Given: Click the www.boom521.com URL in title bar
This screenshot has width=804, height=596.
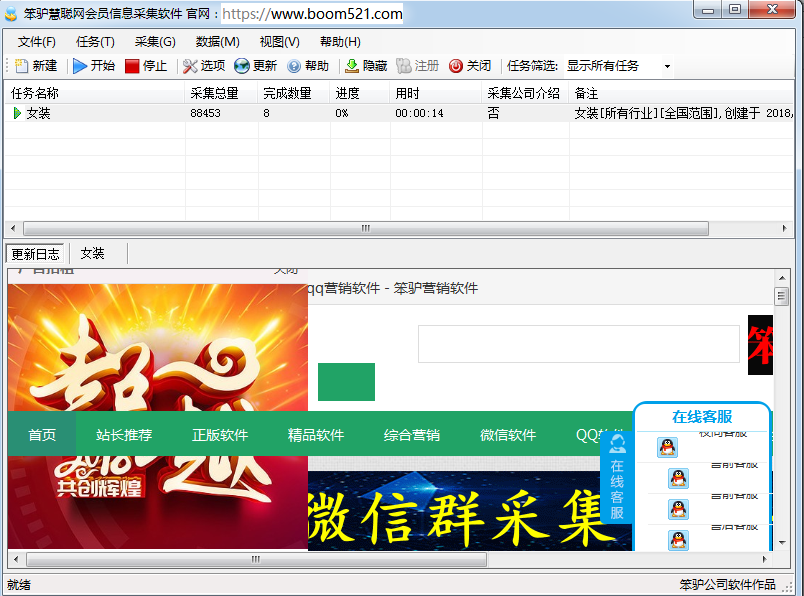Looking at the screenshot, I should [312, 14].
